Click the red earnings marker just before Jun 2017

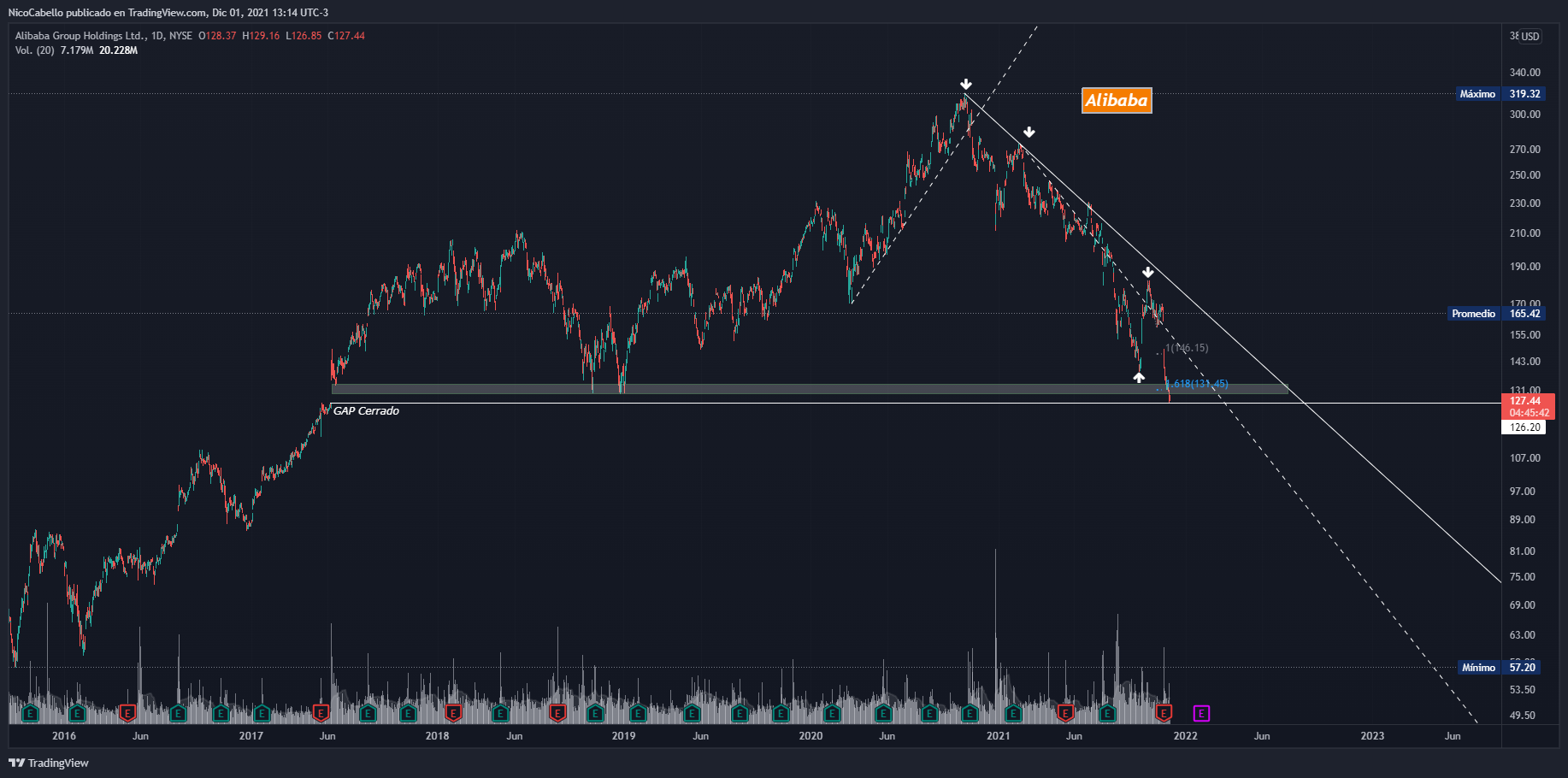(321, 712)
